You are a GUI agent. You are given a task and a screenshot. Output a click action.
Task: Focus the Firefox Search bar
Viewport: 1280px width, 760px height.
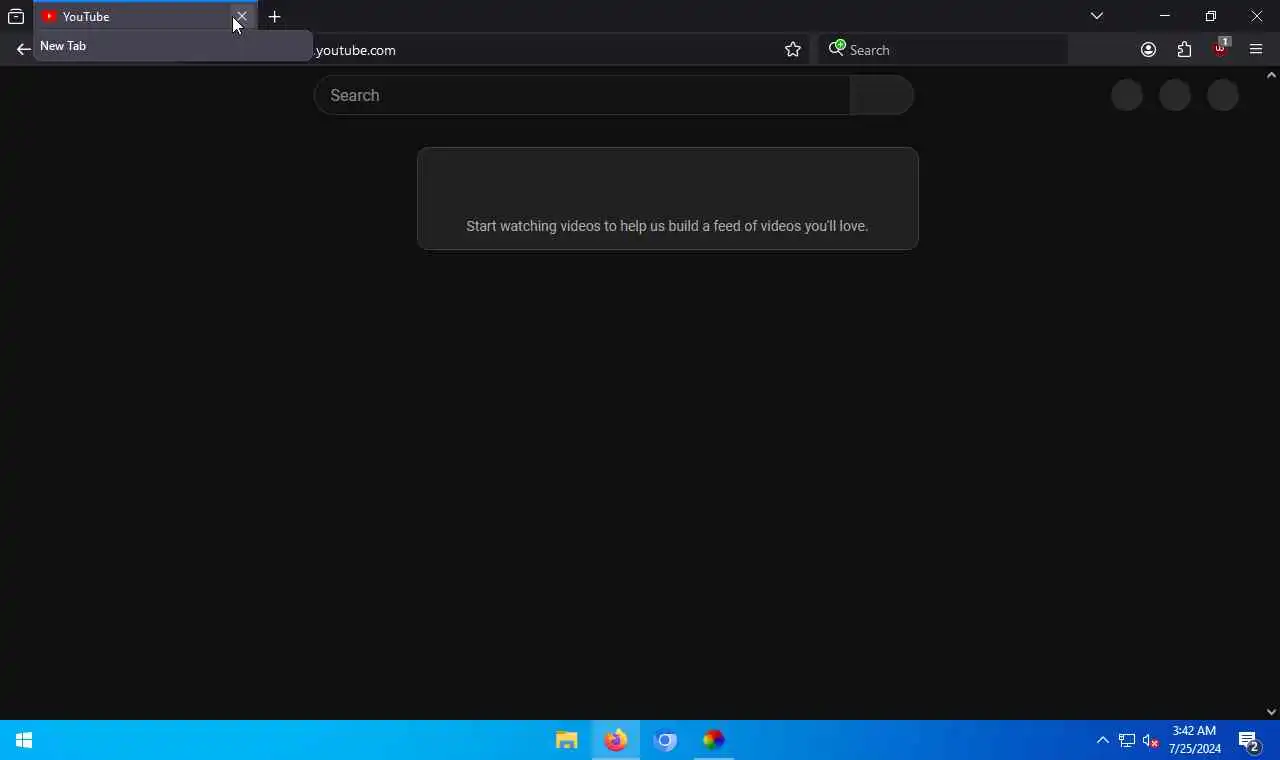point(943,49)
